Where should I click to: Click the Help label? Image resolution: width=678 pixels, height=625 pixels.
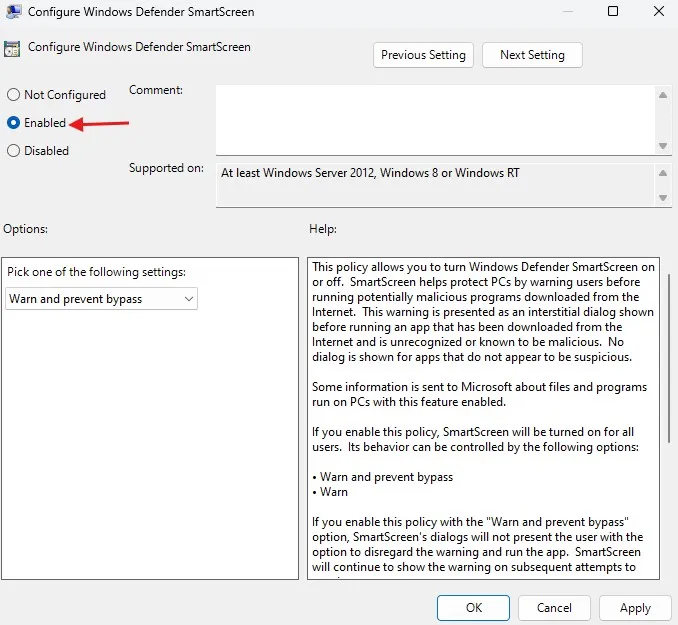(323, 229)
